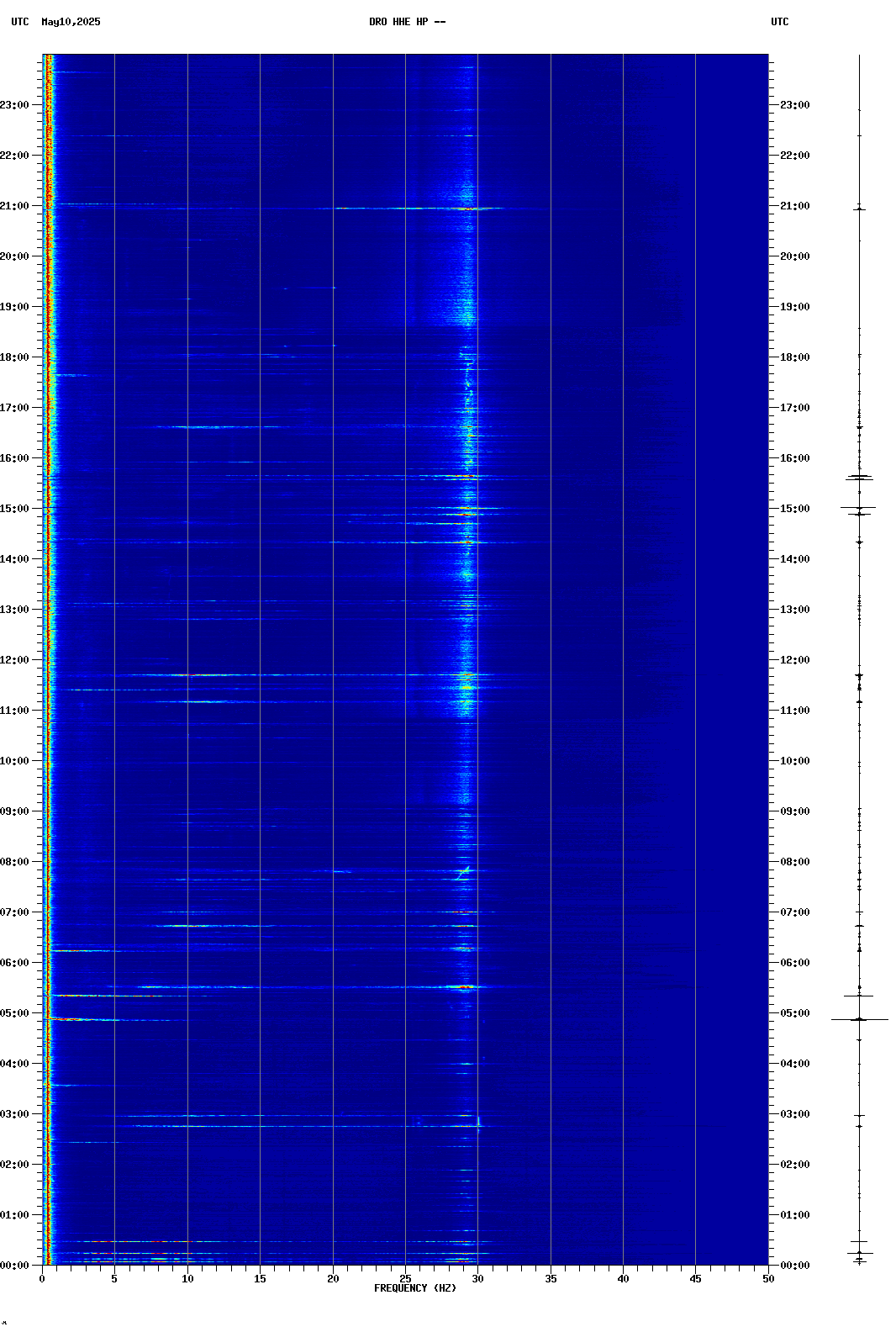Click 02:00 on the right time axis
The width and height of the screenshot is (896, 1332).
point(795,1165)
